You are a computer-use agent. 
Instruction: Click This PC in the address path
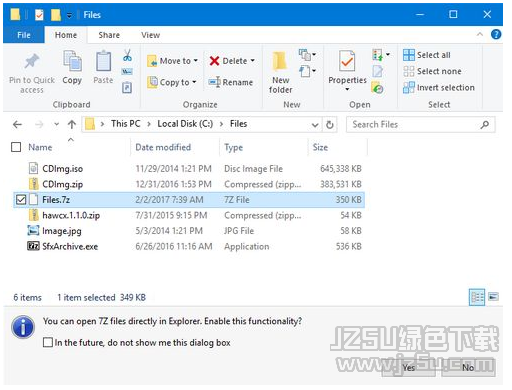[x=126, y=124]
